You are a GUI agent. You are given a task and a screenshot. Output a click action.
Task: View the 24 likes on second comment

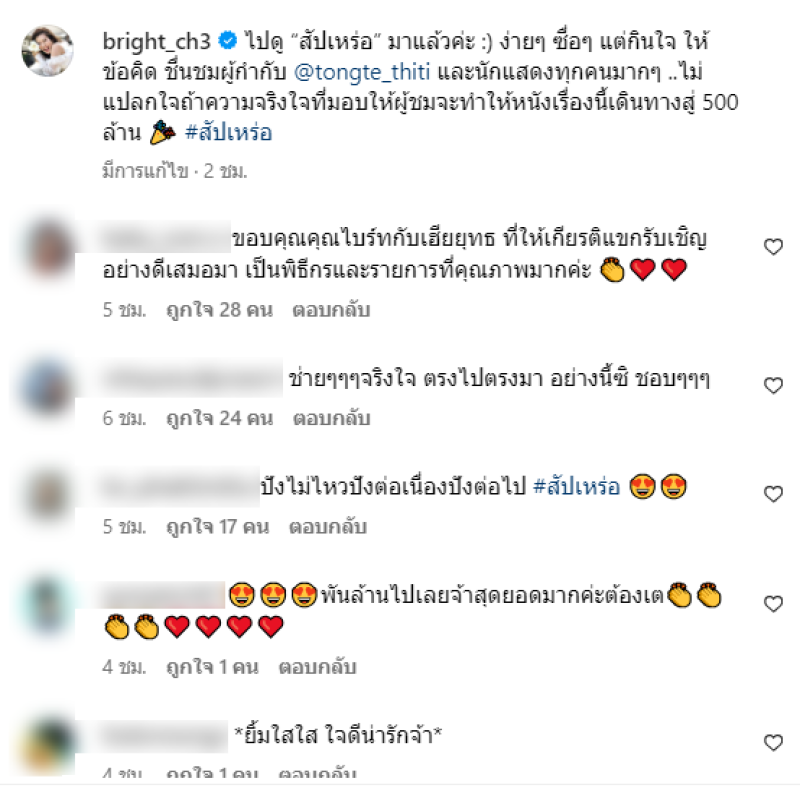point(219,418)
